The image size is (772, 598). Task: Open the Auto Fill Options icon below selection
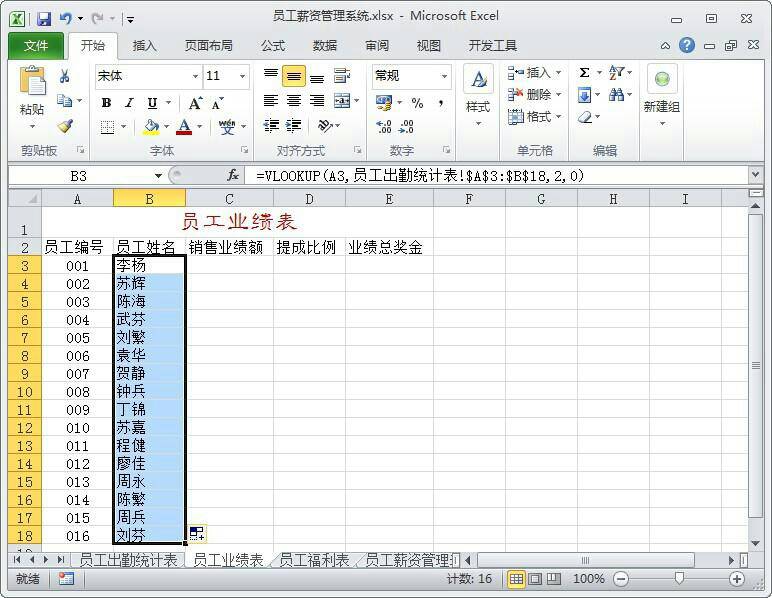197,534
